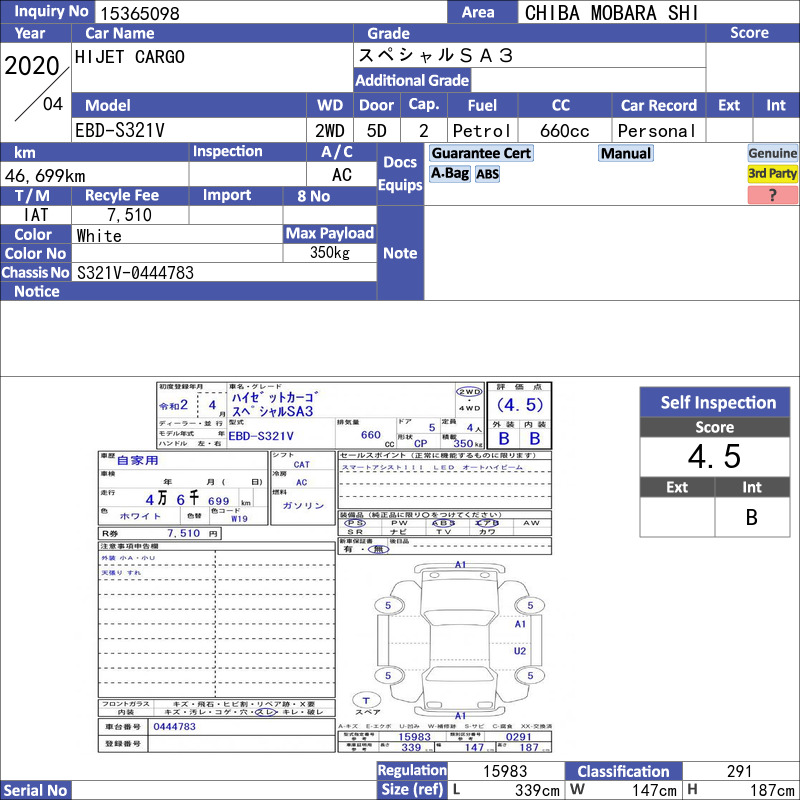Click Classification value 291
The height and width of the screenshot is (800, 800).
point(739,771)
